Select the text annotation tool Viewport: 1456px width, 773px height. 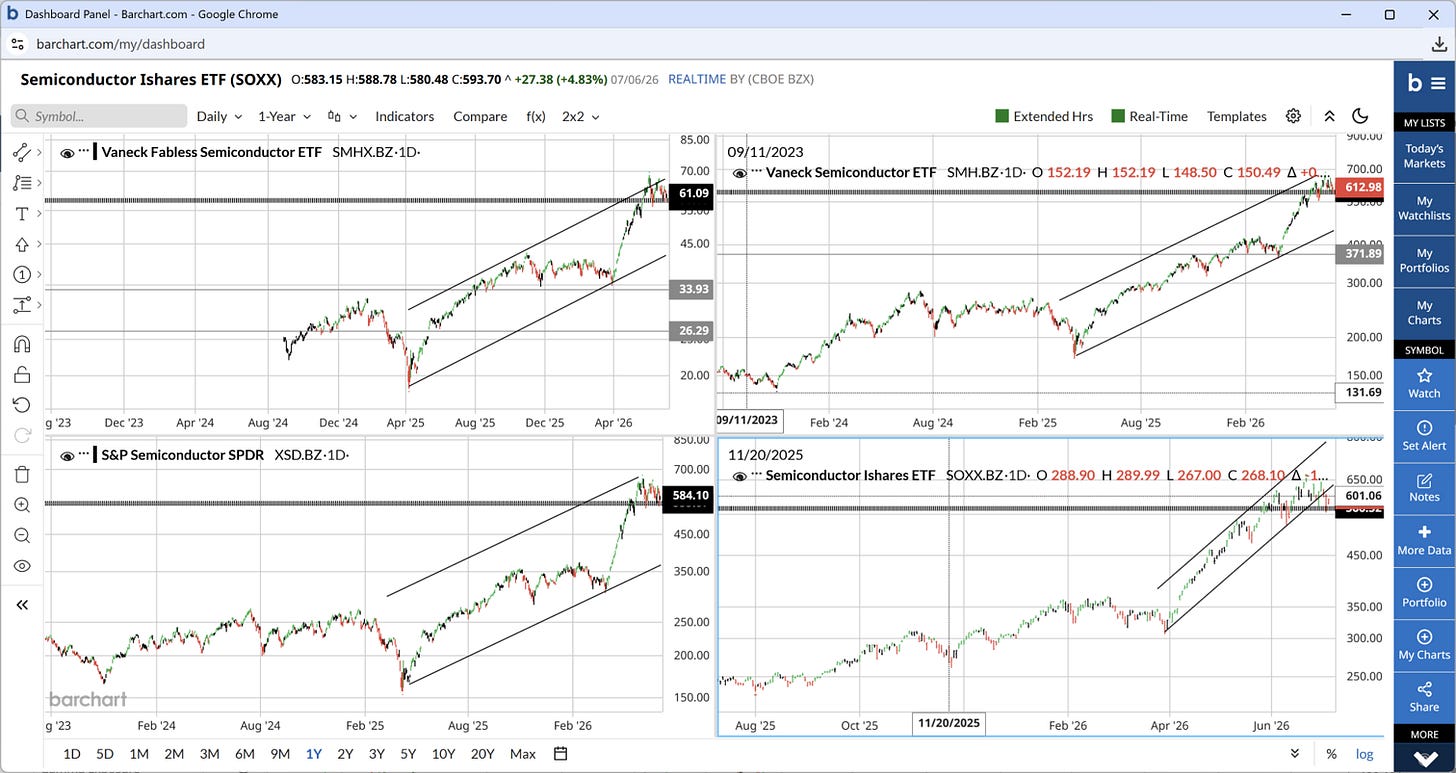coord(21,214)
